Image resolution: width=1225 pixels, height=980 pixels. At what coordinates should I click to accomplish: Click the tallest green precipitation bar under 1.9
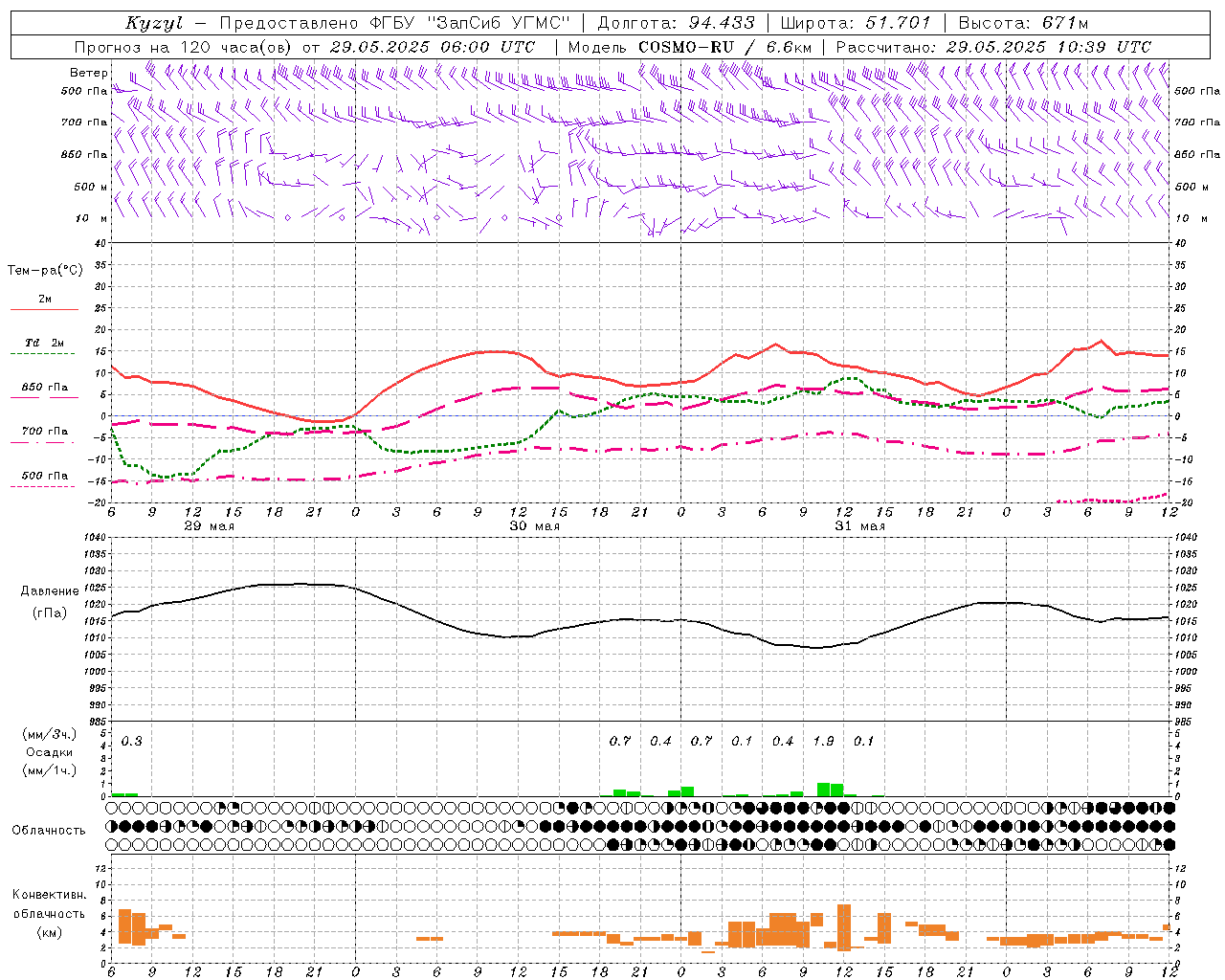[x=824, y=790]
